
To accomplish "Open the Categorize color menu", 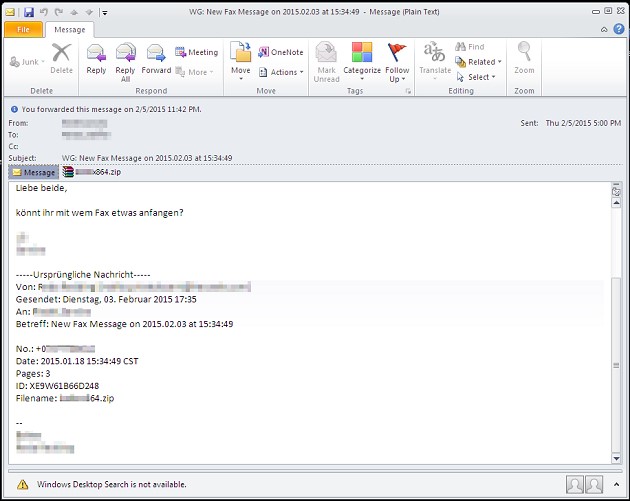I will [x=361, y=60].
